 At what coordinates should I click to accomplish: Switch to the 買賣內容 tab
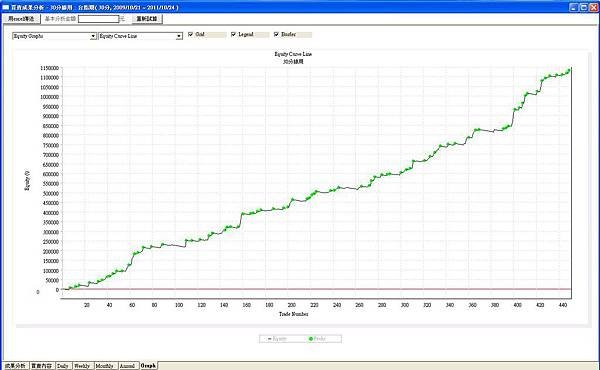(41, 366)
